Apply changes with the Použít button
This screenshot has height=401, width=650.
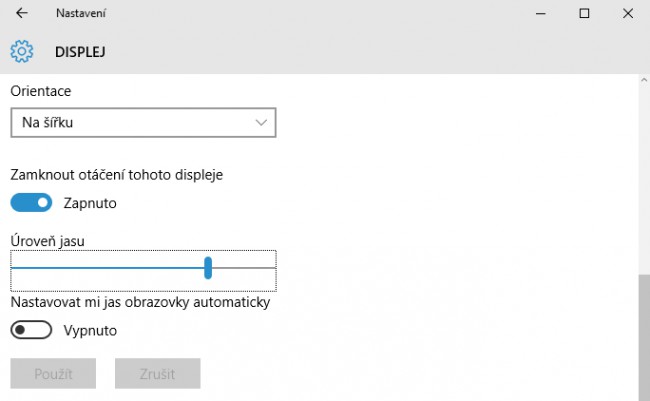click(x=53, y=374)
